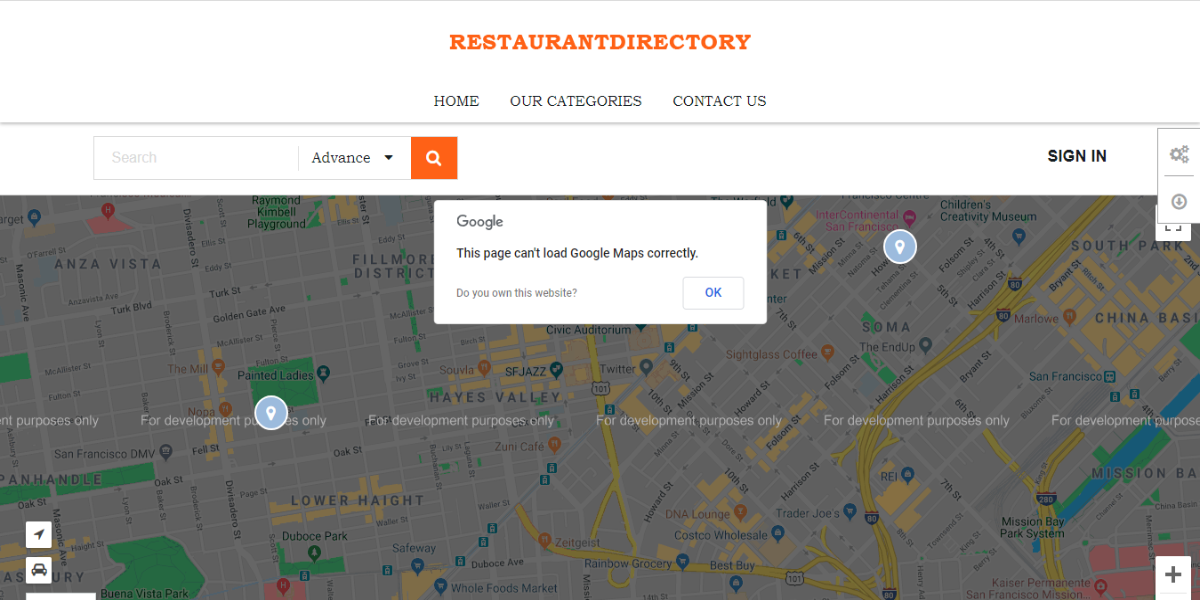This screenshot has height=600, width=1200.
Task: Click the Best Buy map label
Action: pos(732,566)
